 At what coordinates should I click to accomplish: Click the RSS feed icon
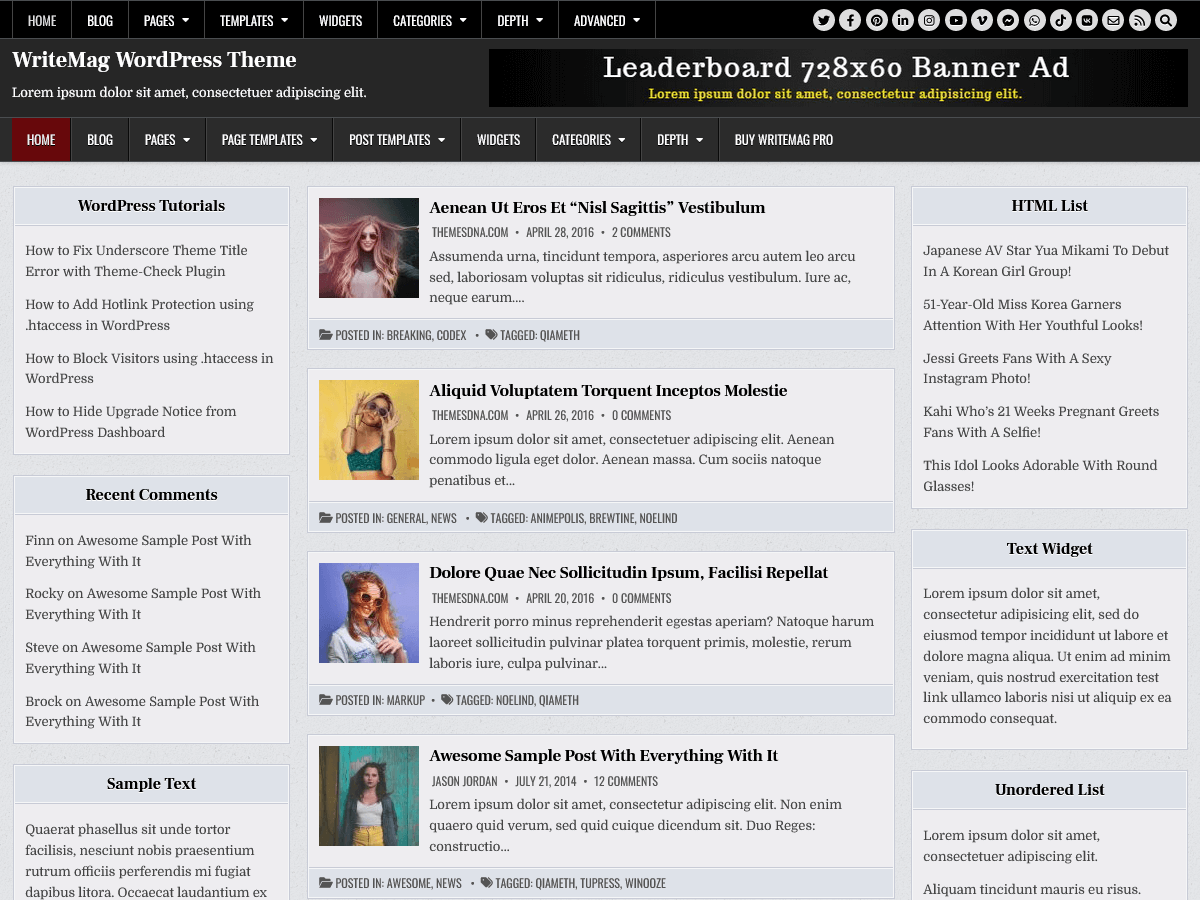tap(1139, 19)
